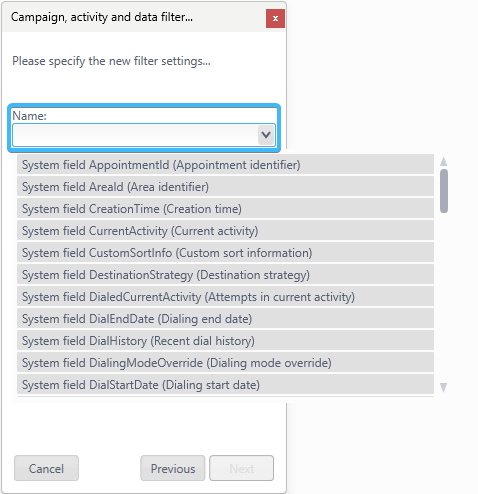Pick System field DialEndDate entry
478x494 pixels.
click(225, 318)
